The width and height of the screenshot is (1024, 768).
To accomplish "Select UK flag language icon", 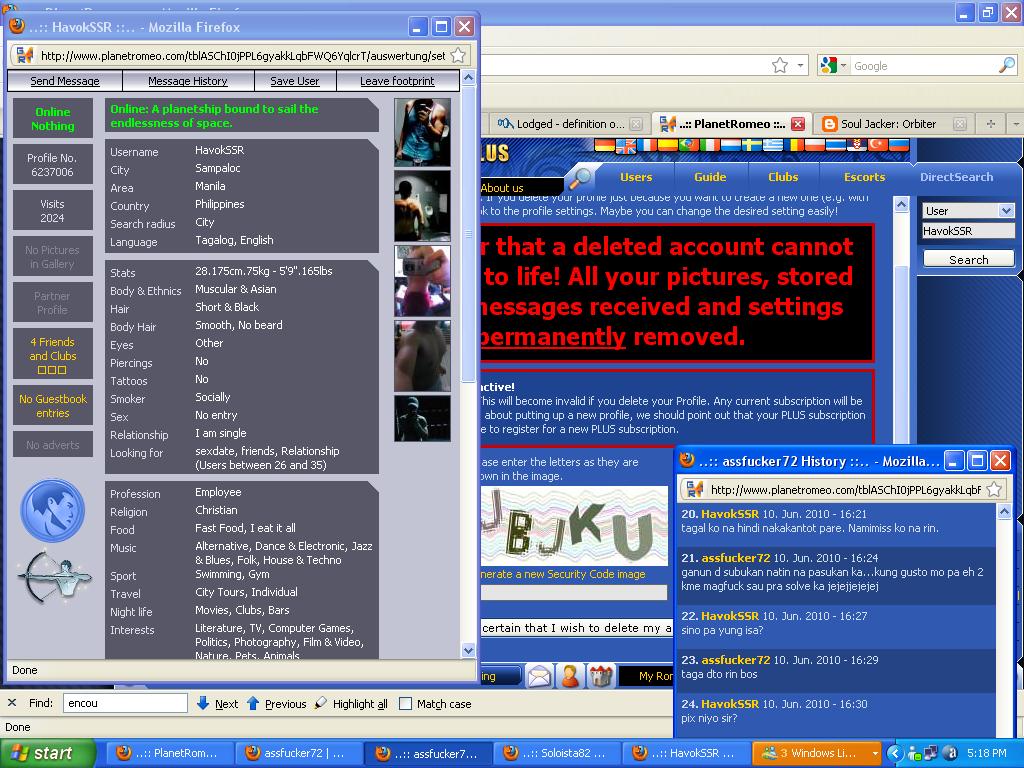I will (x=626, y=146).
